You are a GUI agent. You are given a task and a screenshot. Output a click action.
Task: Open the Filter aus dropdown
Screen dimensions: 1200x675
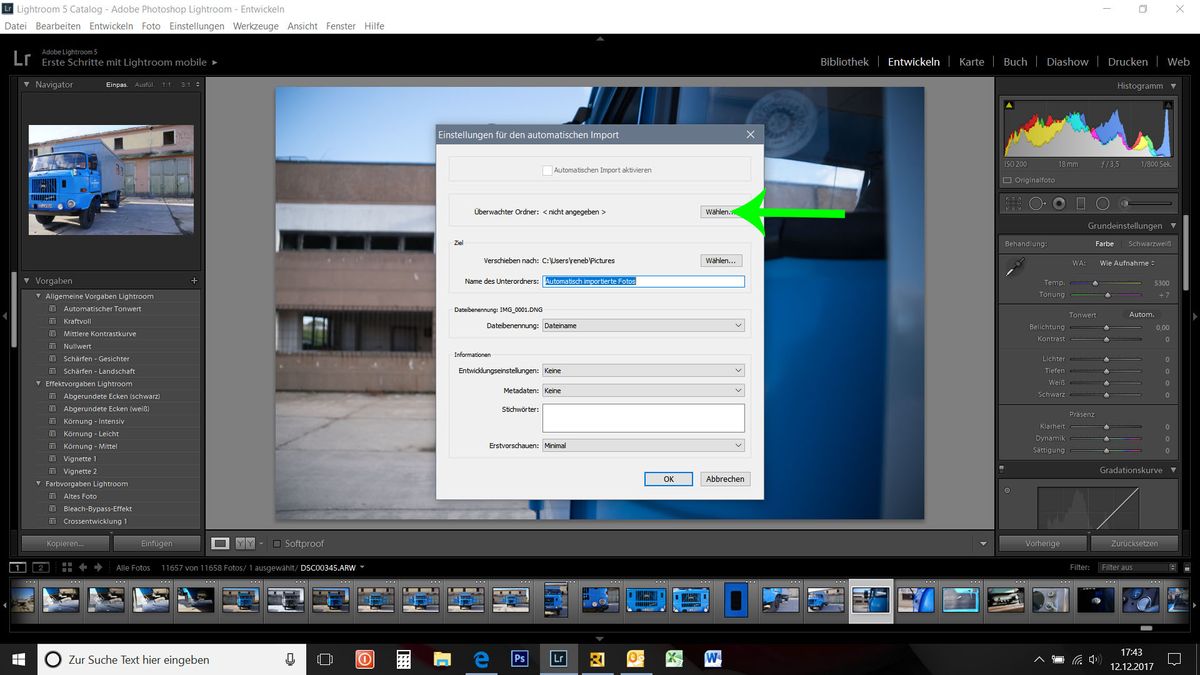(1137, 567)
